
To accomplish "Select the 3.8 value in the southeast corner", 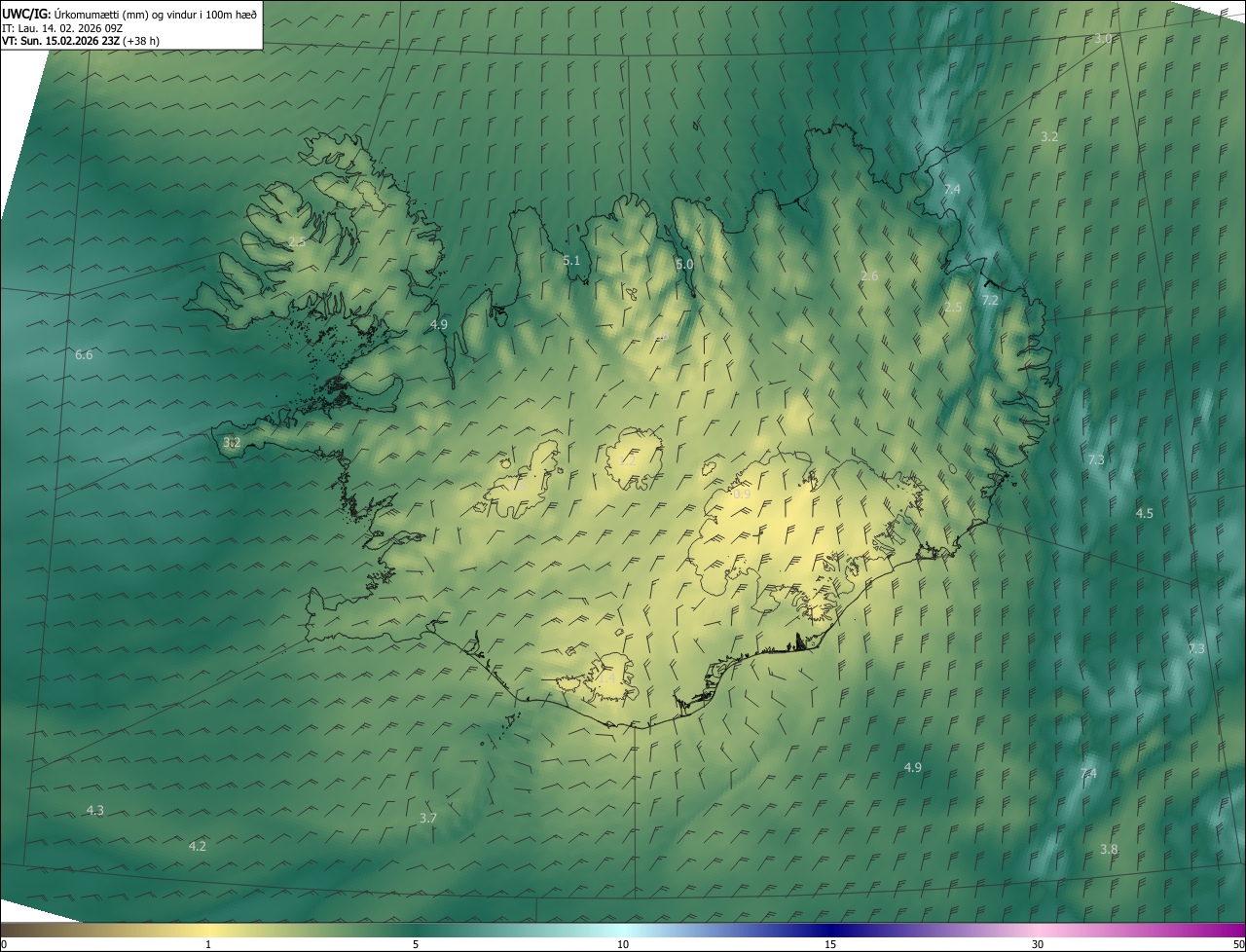I will [1109, 850].
